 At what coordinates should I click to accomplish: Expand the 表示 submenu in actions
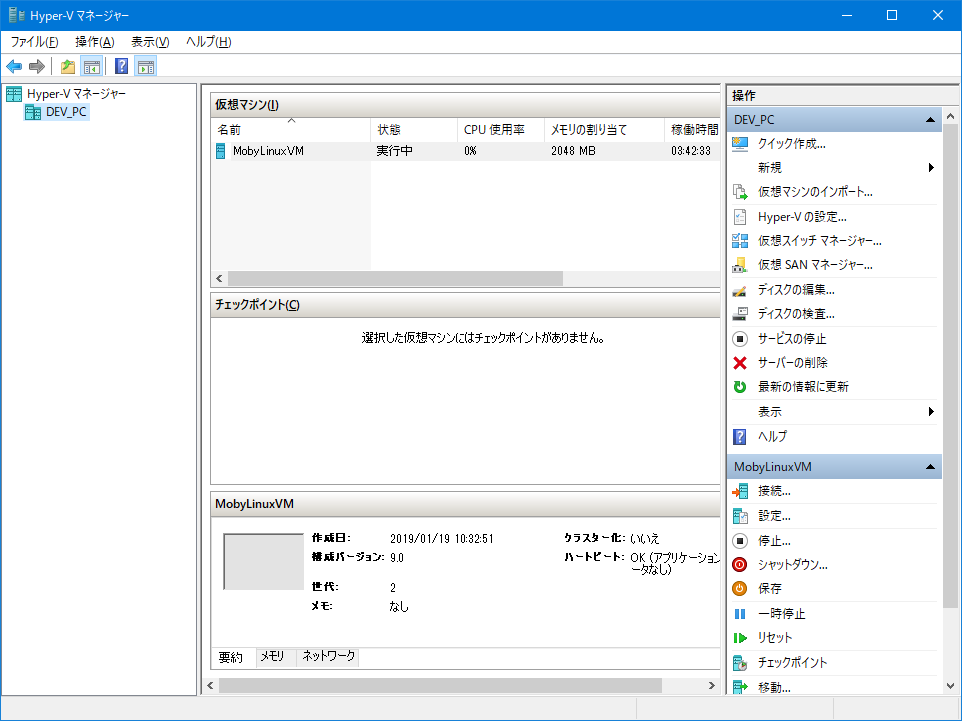point(931,412)
